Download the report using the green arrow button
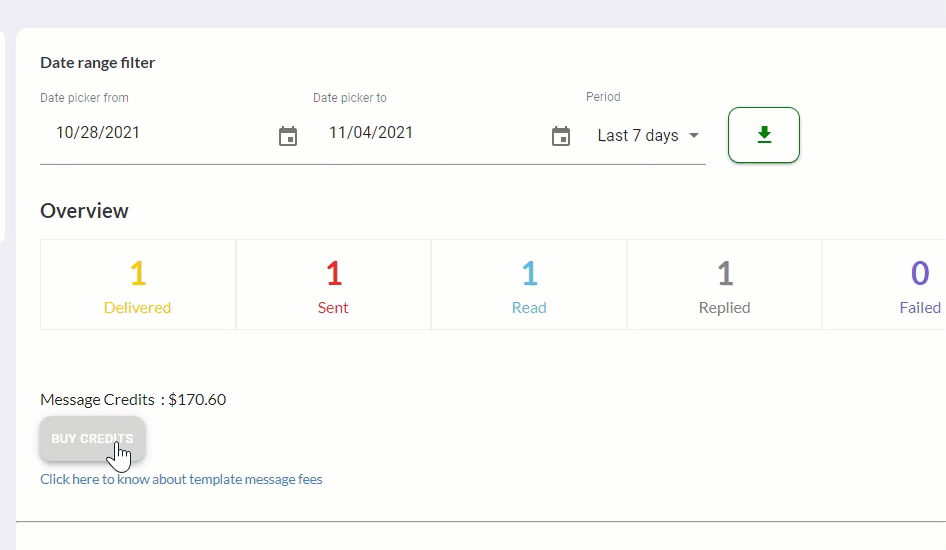The image size is (946, 550). click(x=764, y=135)
